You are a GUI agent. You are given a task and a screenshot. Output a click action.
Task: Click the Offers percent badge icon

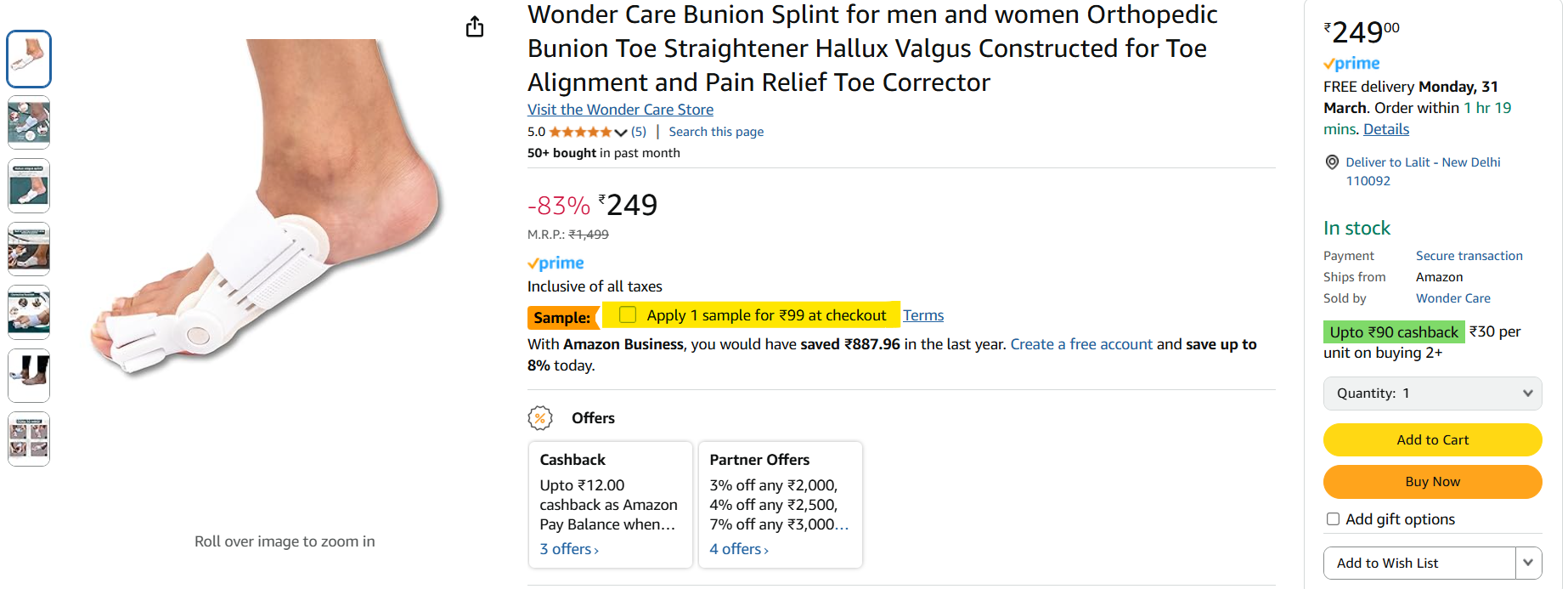click(540, 418)
